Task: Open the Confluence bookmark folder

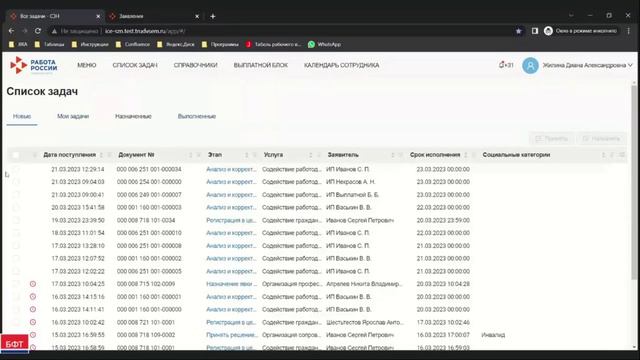Action: 133,44
